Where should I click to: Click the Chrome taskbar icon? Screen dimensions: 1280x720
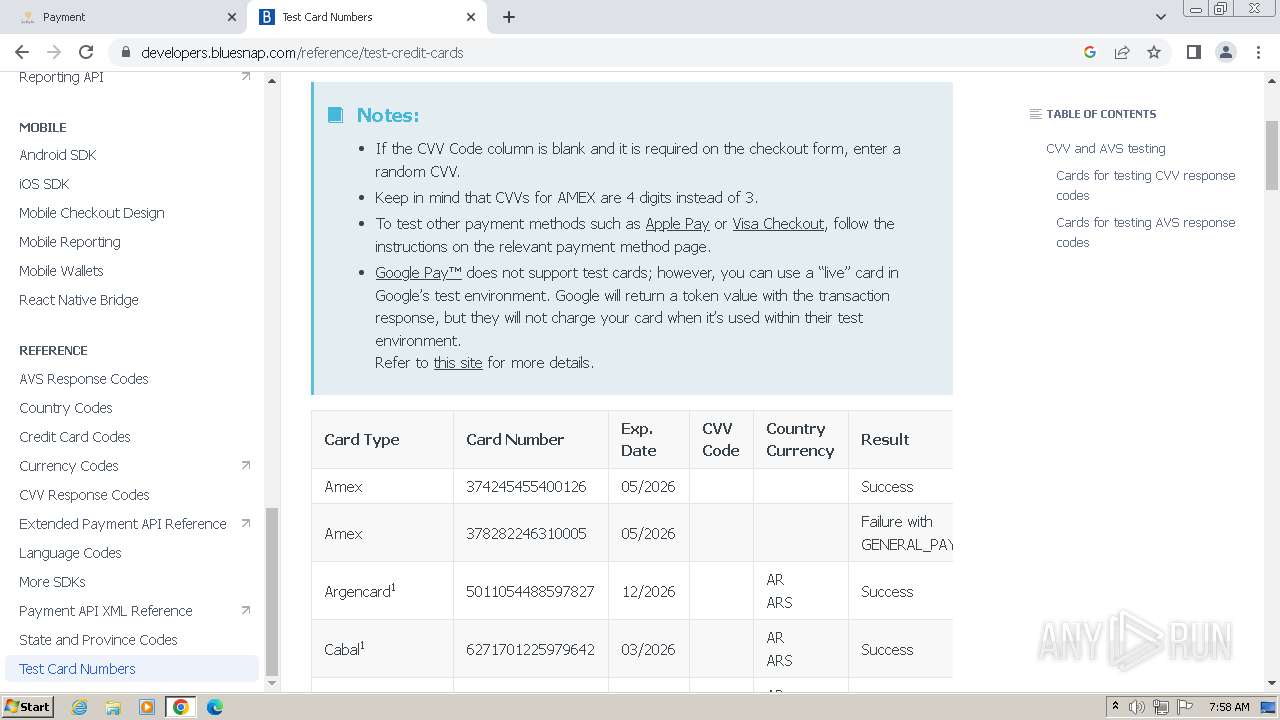[181, 707]
